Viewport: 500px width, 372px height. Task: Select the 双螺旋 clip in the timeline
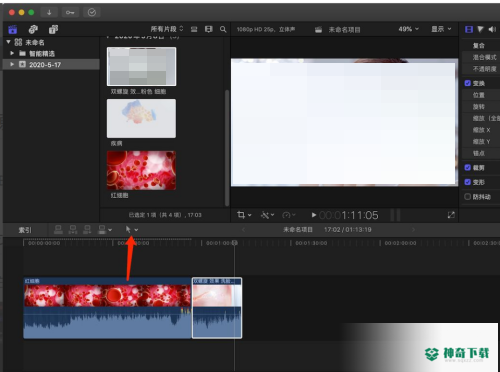click(217, 308)
